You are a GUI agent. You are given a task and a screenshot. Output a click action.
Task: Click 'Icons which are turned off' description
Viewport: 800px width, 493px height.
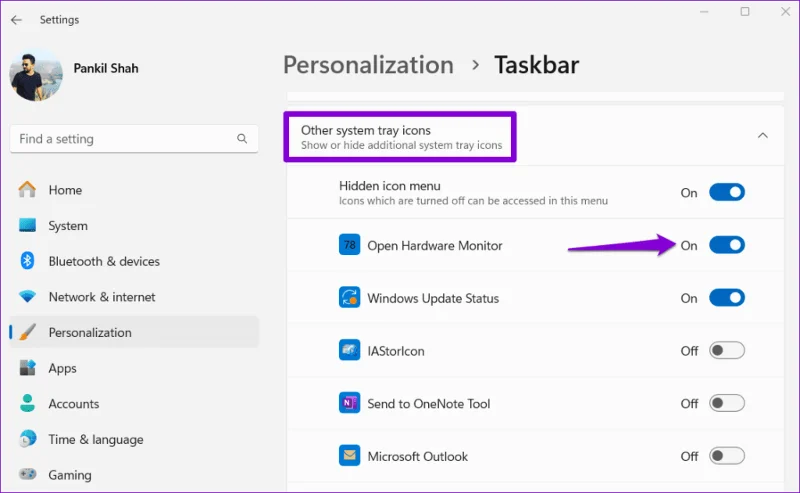[473, 201]
